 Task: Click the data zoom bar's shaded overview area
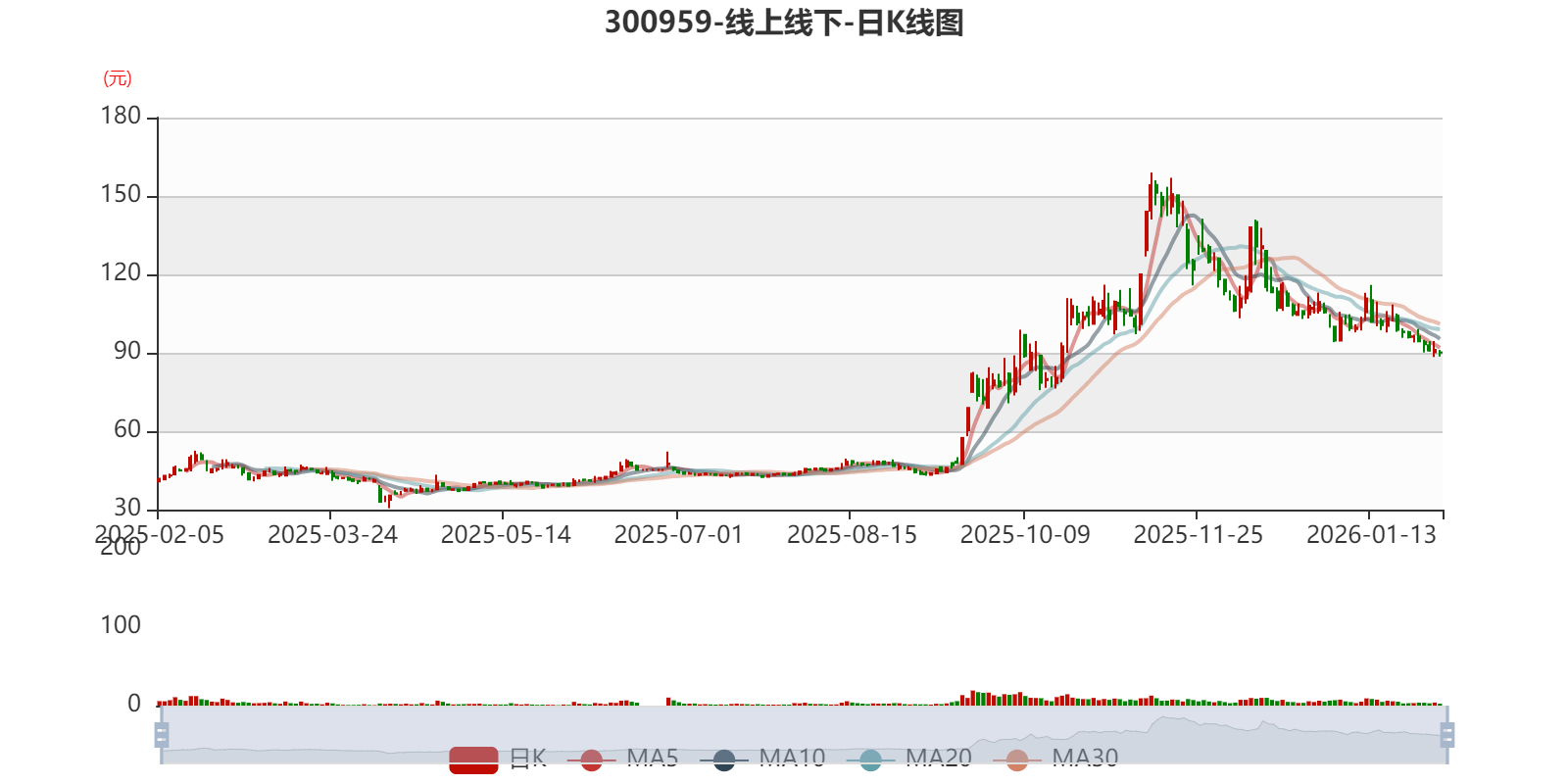point(804,734)
